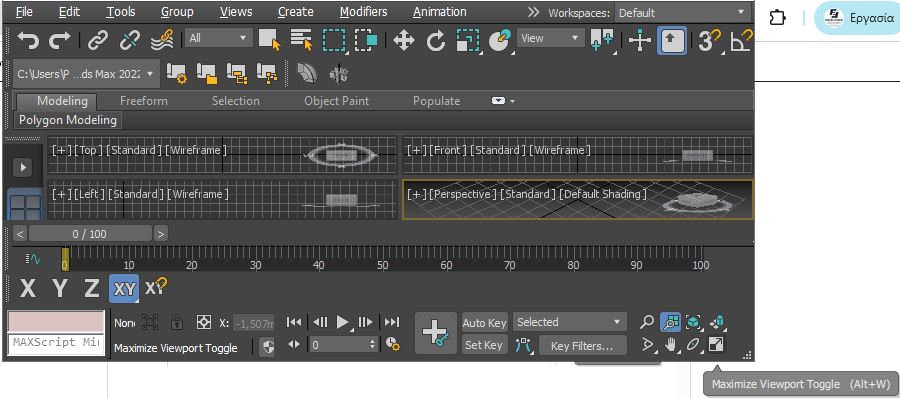900x398 pixels.
Task: Click the 0 / 100 time slider
Action: (90, 234)
